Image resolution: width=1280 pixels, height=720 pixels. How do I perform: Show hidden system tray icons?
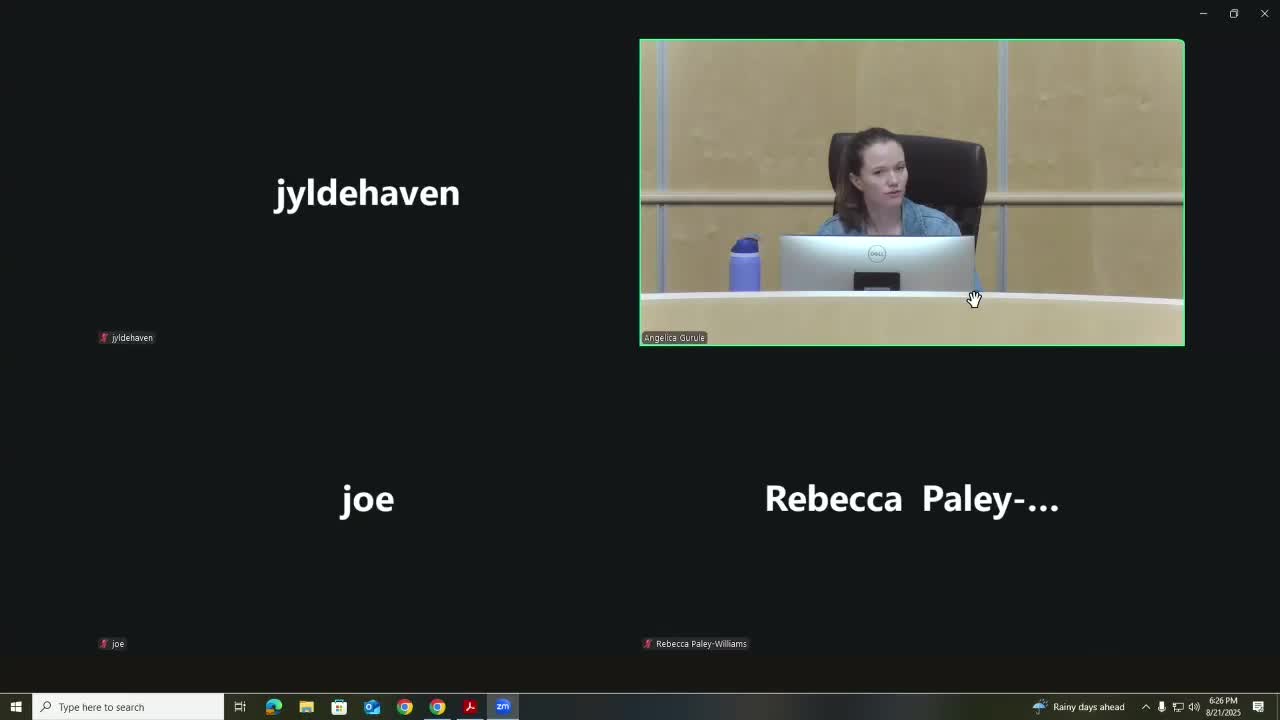(1146, 707)
